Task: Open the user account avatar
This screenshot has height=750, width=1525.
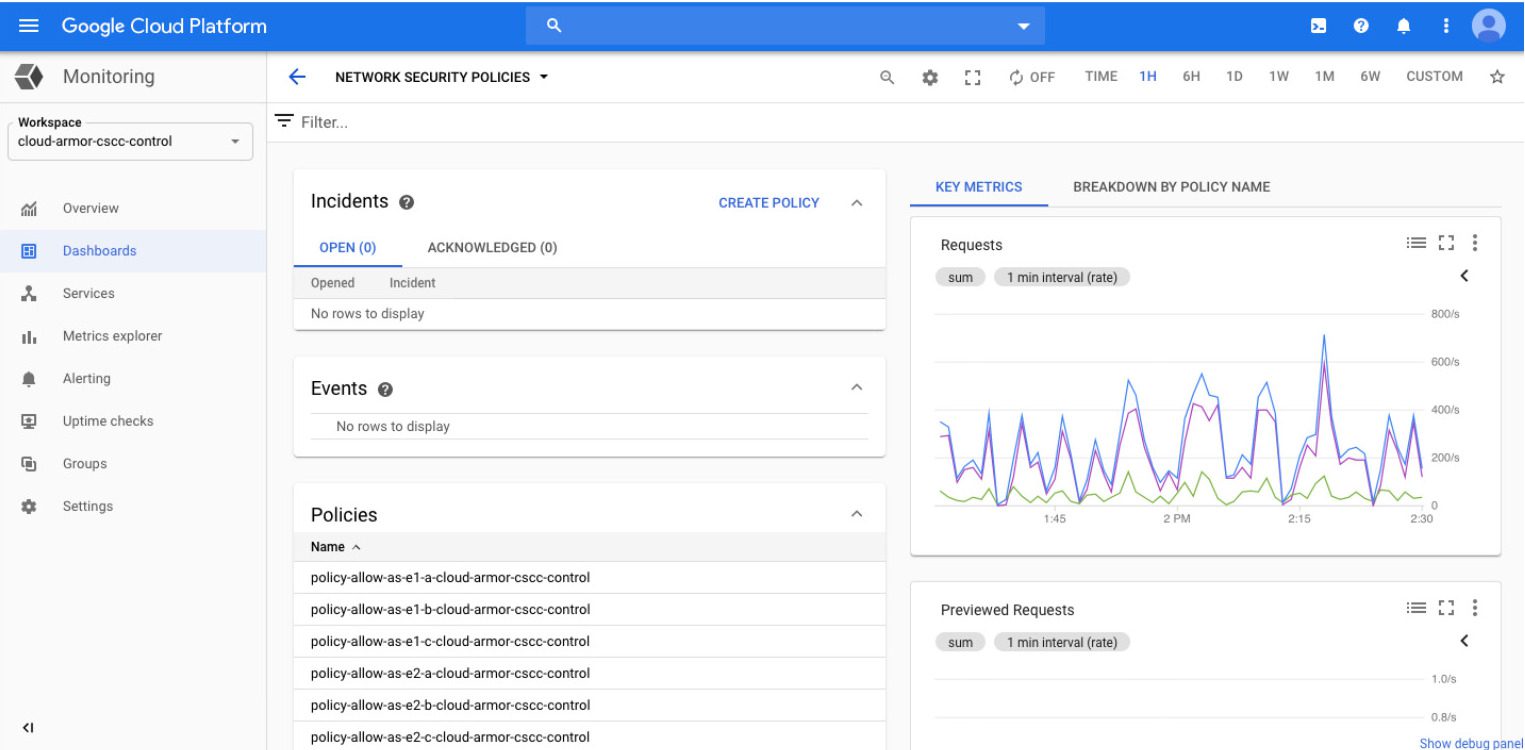Action: (1489, 26)
